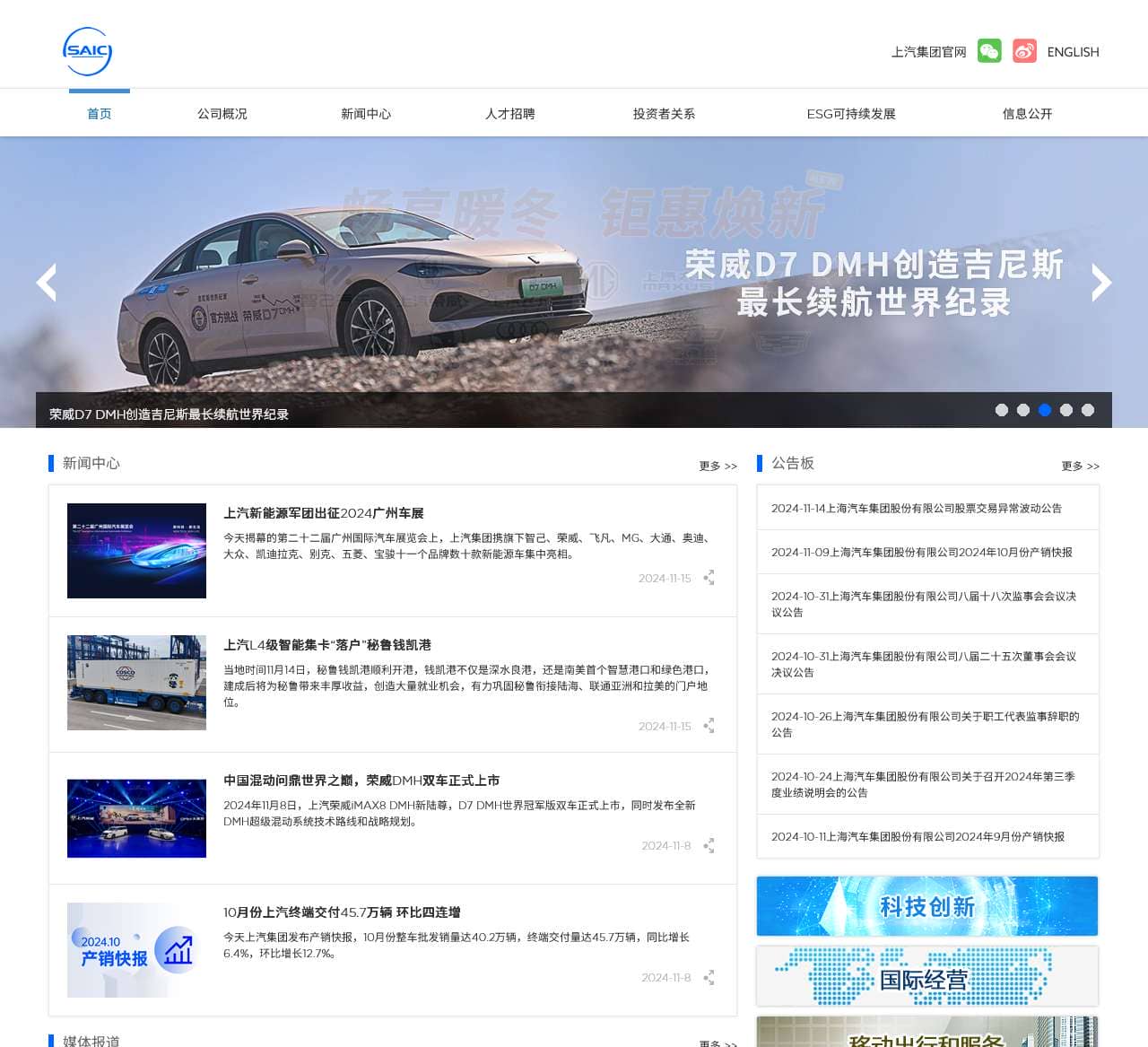Open 新闻中心 menu item

tap(366, 114)
